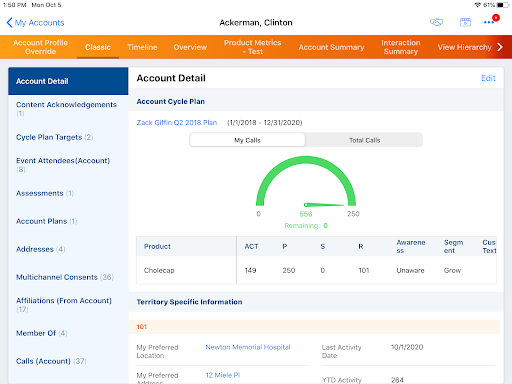Select the Classic tab
The image size is (512, 384).
point(98,47)
